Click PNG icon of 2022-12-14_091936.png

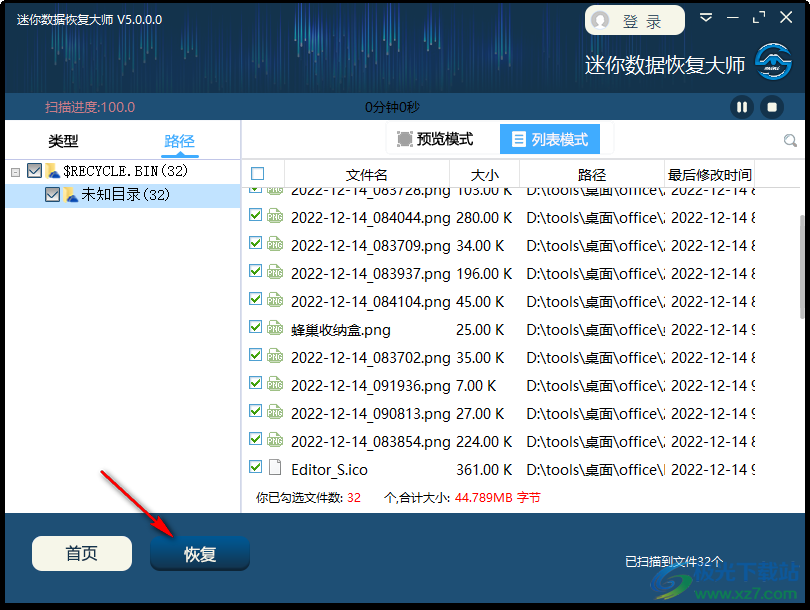275,384
